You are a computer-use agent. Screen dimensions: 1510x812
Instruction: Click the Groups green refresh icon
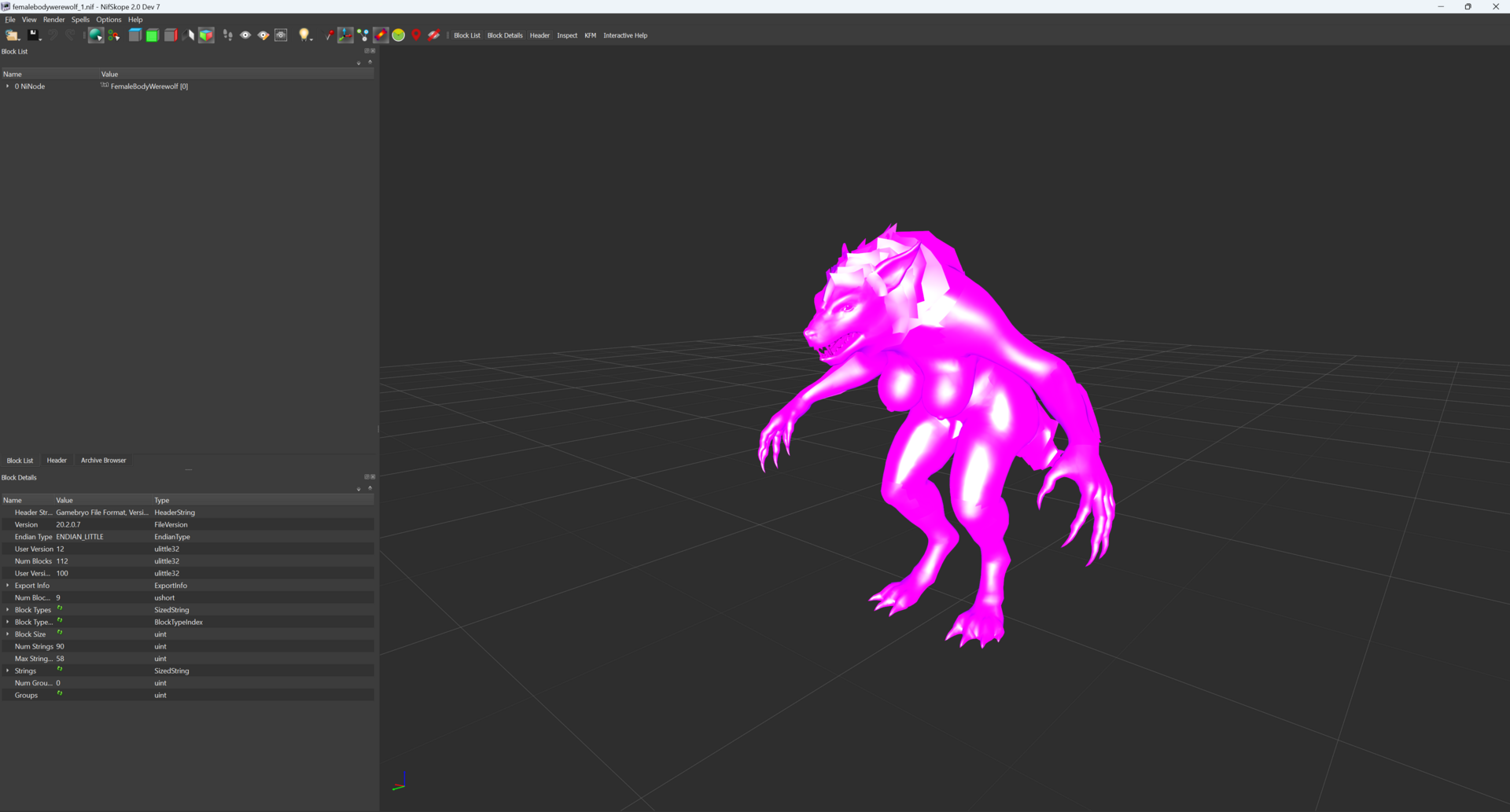pos(60,693)
